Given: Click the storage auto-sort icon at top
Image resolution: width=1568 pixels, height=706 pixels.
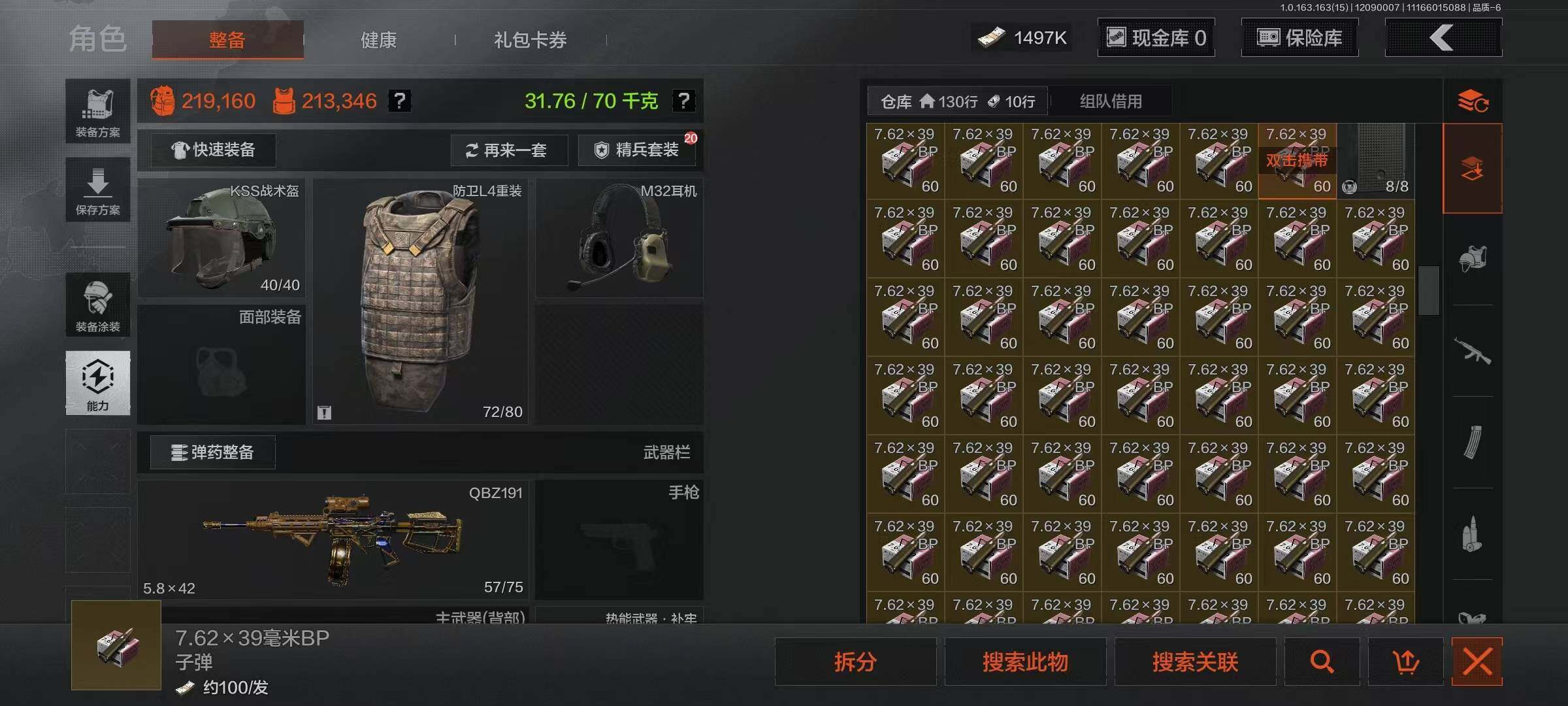Looking at the screenshot, I should coord(1473,101).
